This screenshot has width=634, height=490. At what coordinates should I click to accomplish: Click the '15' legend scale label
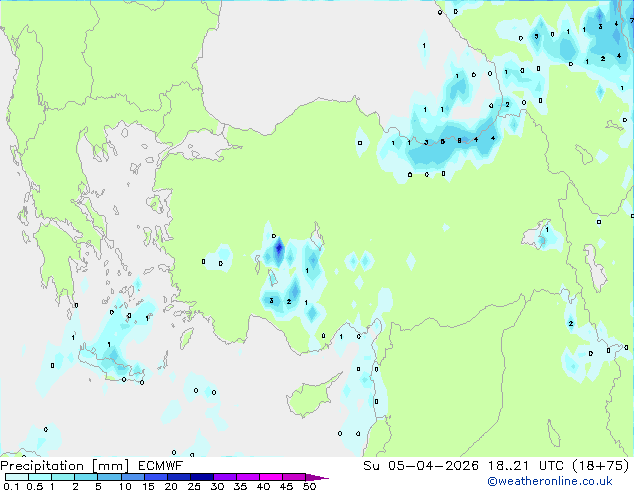coord(148,486)
